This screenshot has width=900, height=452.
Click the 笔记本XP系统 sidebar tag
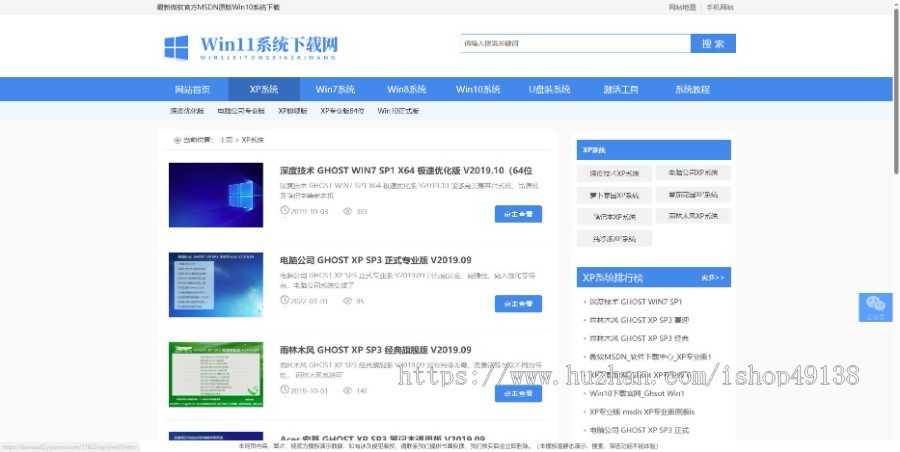[x=614, y=217]
